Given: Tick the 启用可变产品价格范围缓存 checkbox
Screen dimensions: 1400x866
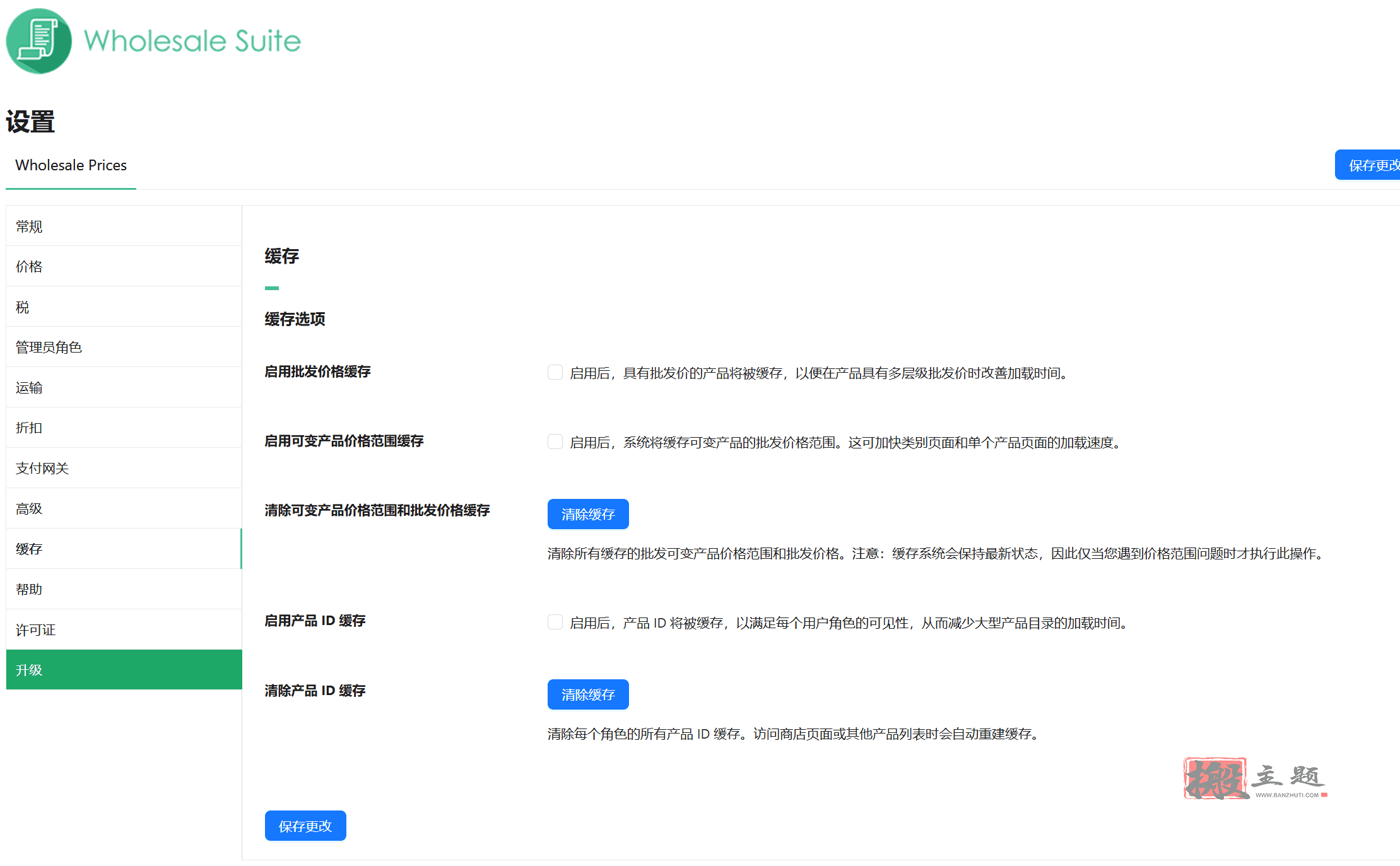Looking at the screenshot, I should pos(555,442).
